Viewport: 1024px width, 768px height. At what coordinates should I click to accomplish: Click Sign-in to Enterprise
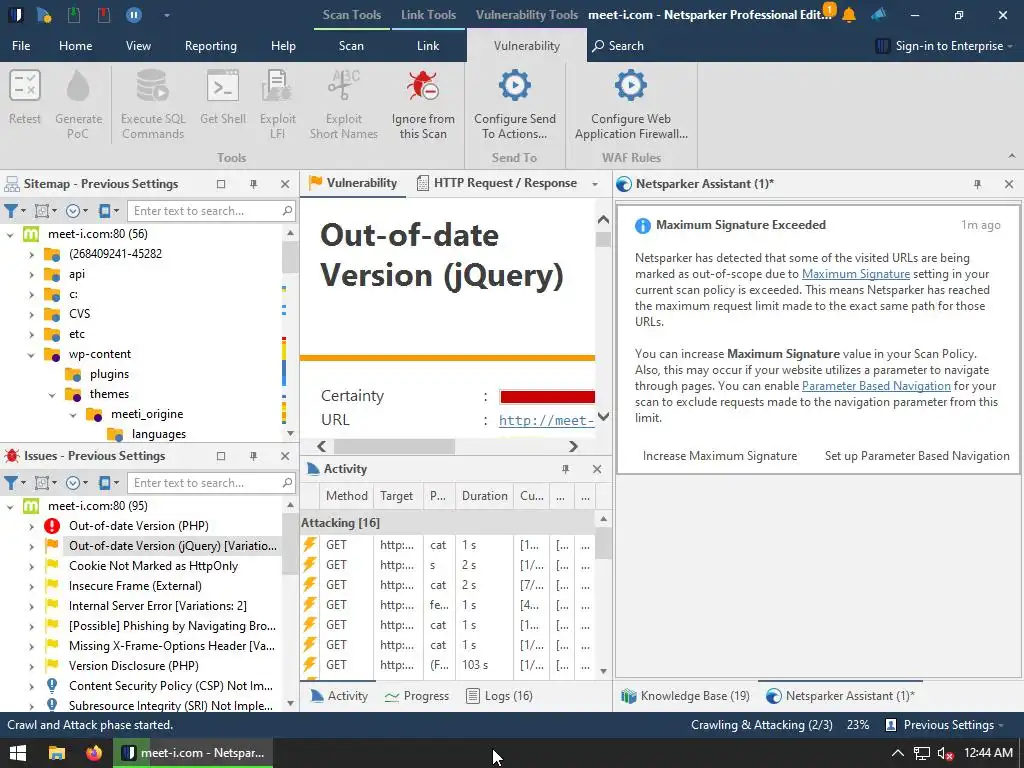coord(944,46)
